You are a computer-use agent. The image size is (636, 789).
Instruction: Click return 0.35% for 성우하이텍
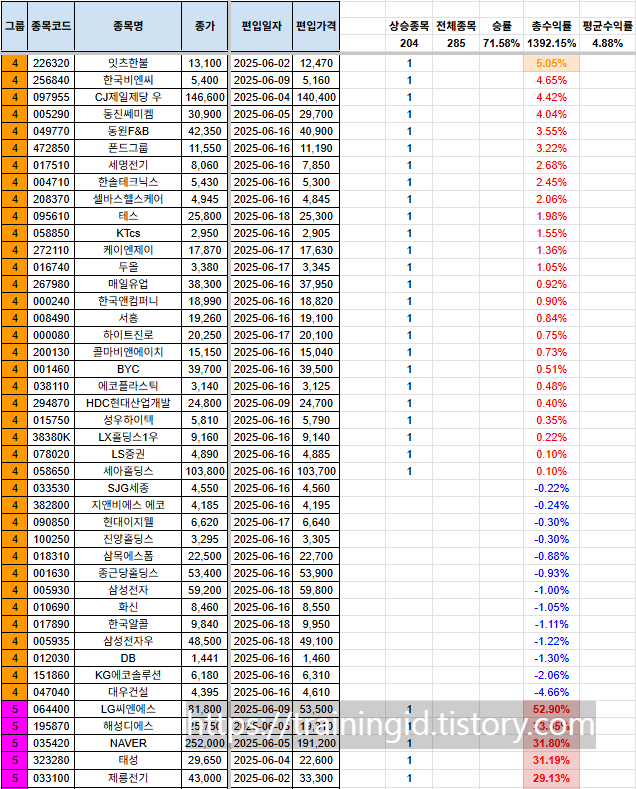click(551, 420)
